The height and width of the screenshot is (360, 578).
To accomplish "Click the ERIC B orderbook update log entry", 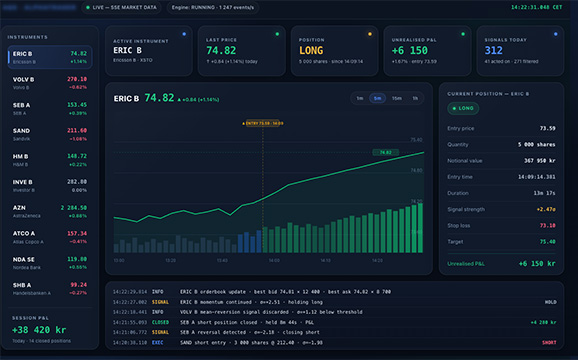I will [x=334, y=292].
